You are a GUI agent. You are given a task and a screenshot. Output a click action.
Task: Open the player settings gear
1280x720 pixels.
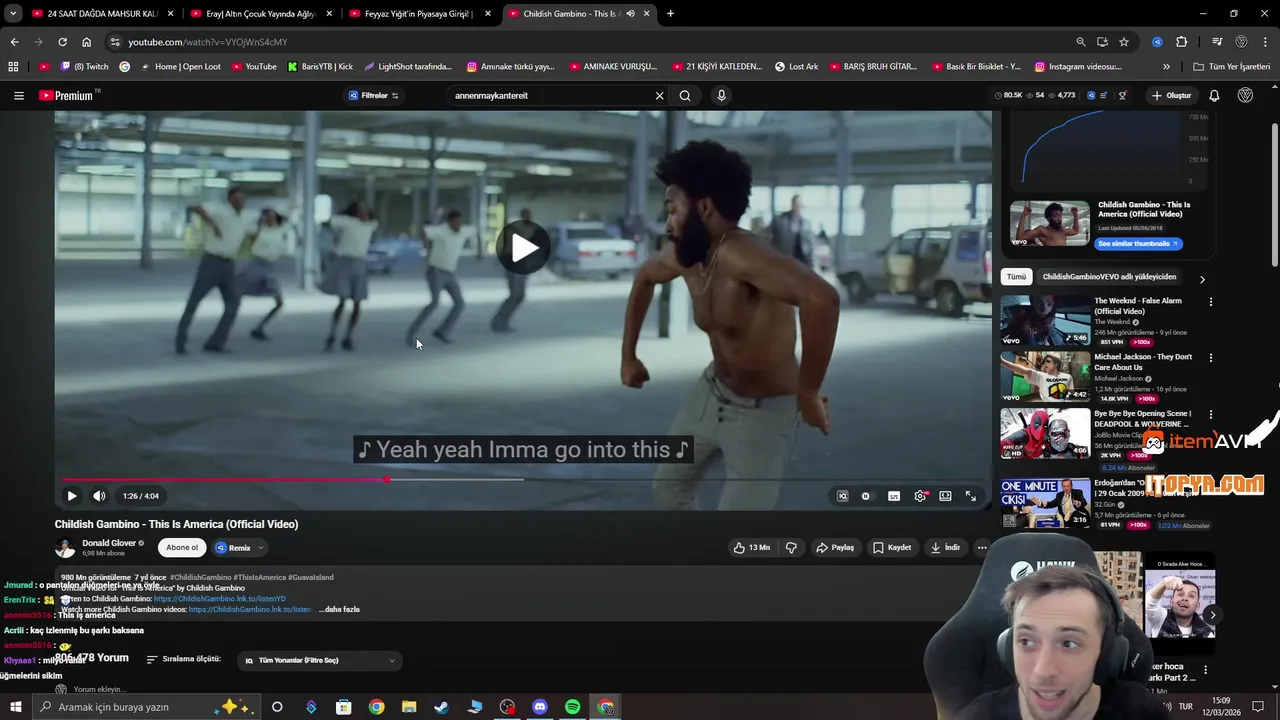pyautogui.click(x=920, y=496)
